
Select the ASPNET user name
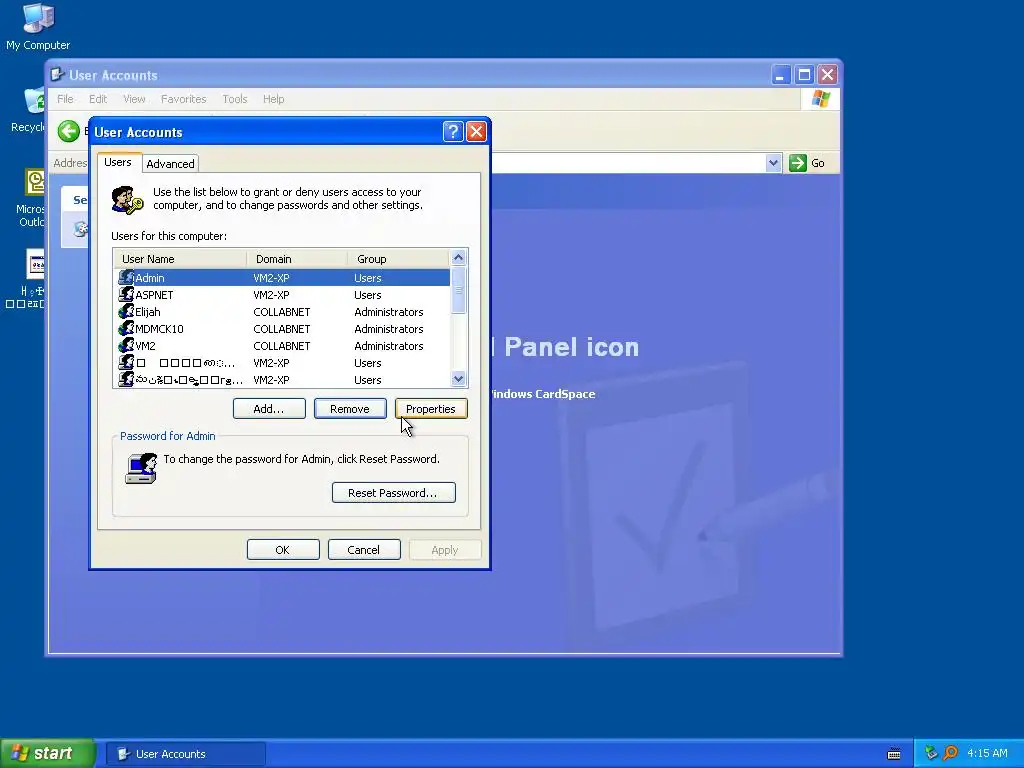[x=154, y=295]
